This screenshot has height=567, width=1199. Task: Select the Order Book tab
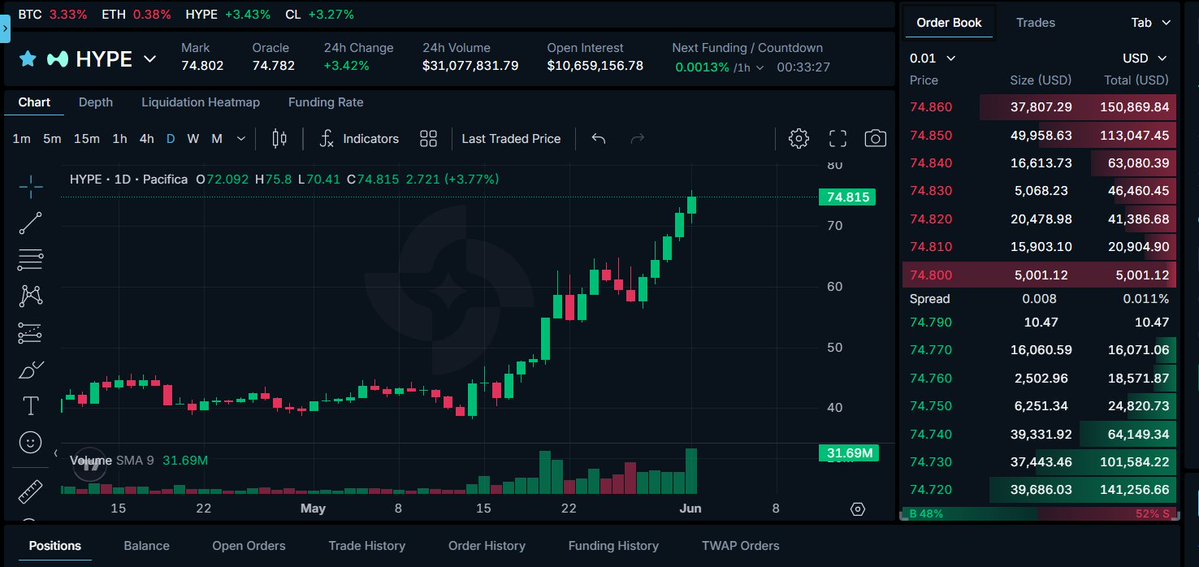(x=949, y=22)
